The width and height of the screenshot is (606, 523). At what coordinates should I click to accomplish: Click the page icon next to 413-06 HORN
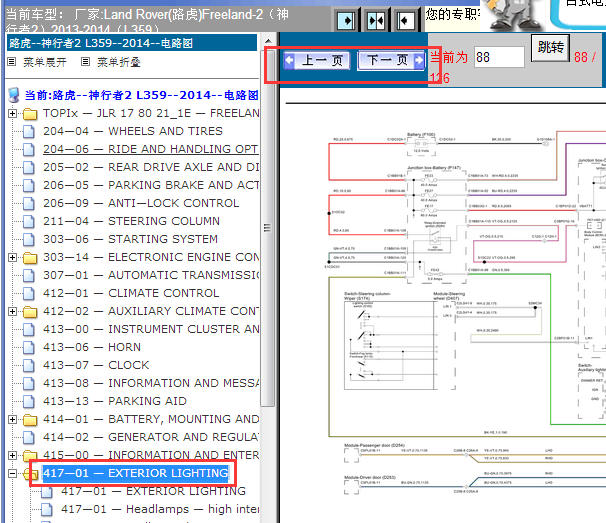click(x=29, y=348)
